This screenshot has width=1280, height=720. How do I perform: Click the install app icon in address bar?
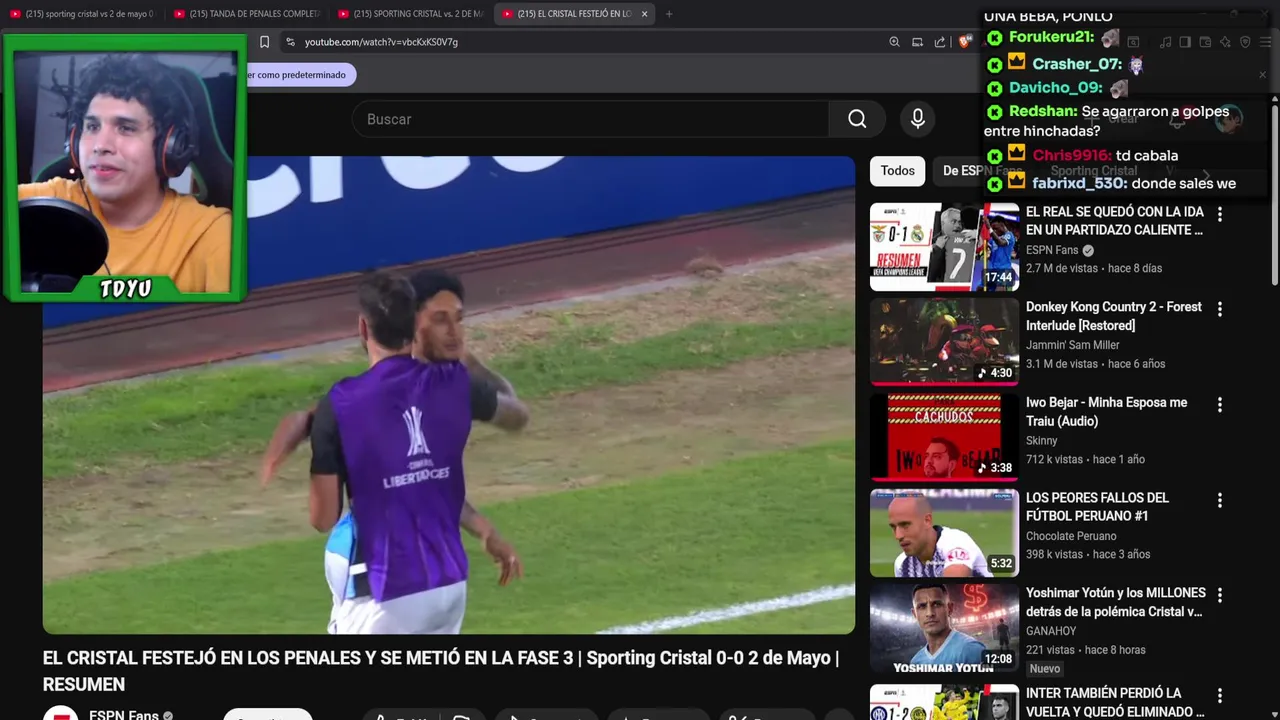click(917, 42)
